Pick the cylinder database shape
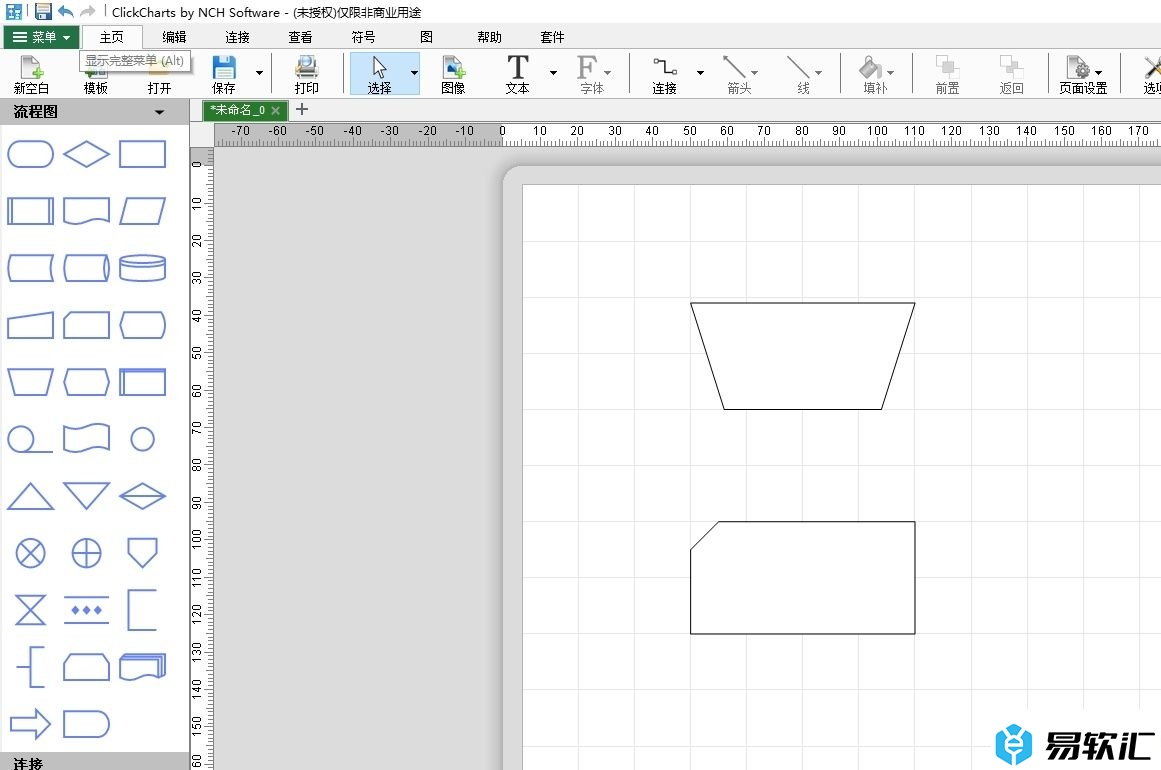The width and height of the screenshot is (1161, 770). pyautogui.click(x=142, y=268)
